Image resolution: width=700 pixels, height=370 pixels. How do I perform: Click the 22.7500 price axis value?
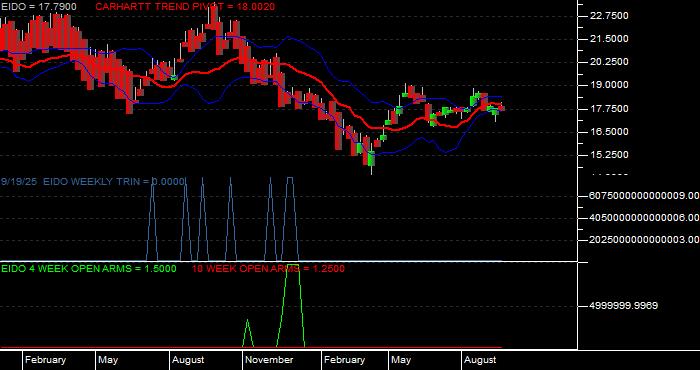click(x=610, y=16)
